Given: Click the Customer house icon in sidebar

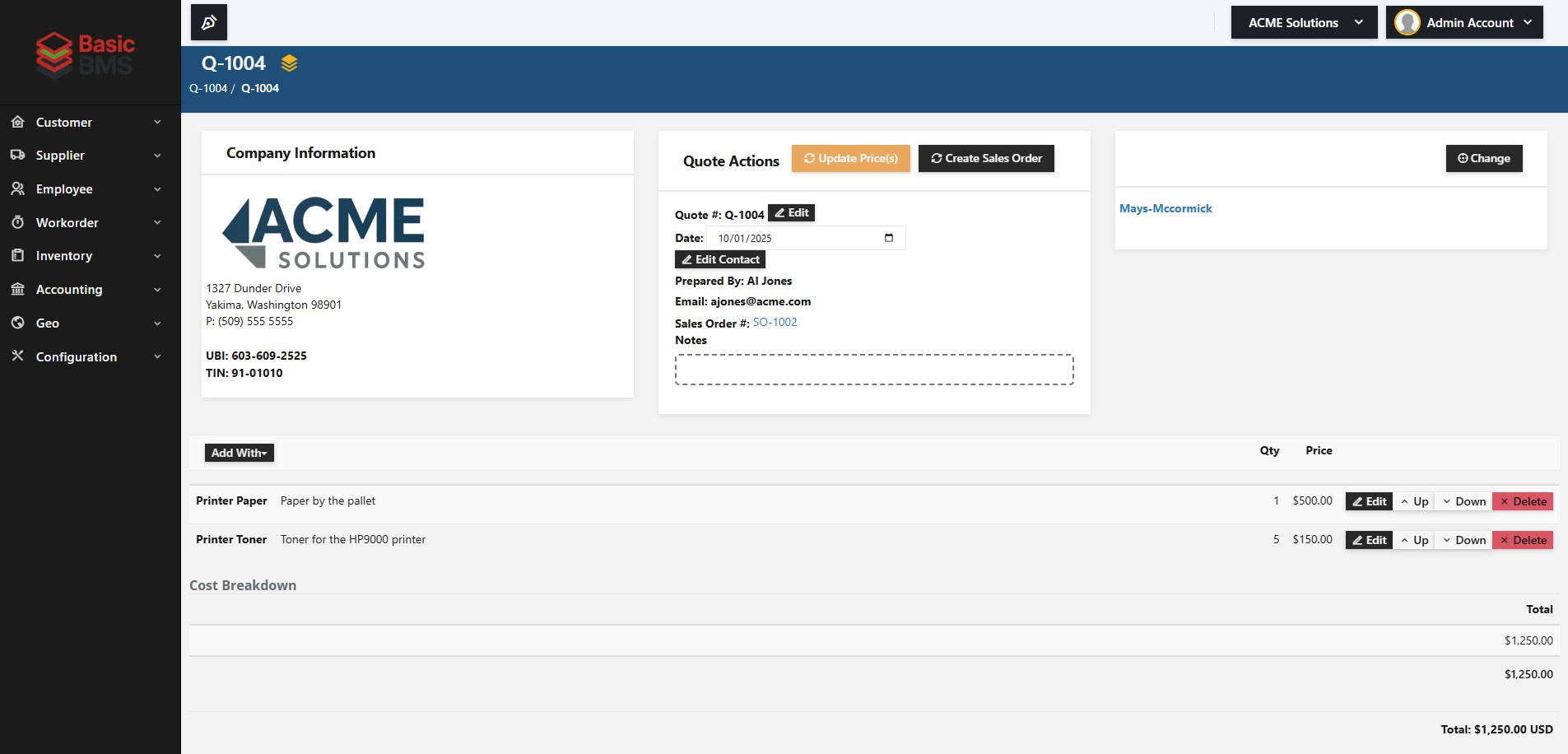Looking at the screenshot, I should click(x=17, y=122).
